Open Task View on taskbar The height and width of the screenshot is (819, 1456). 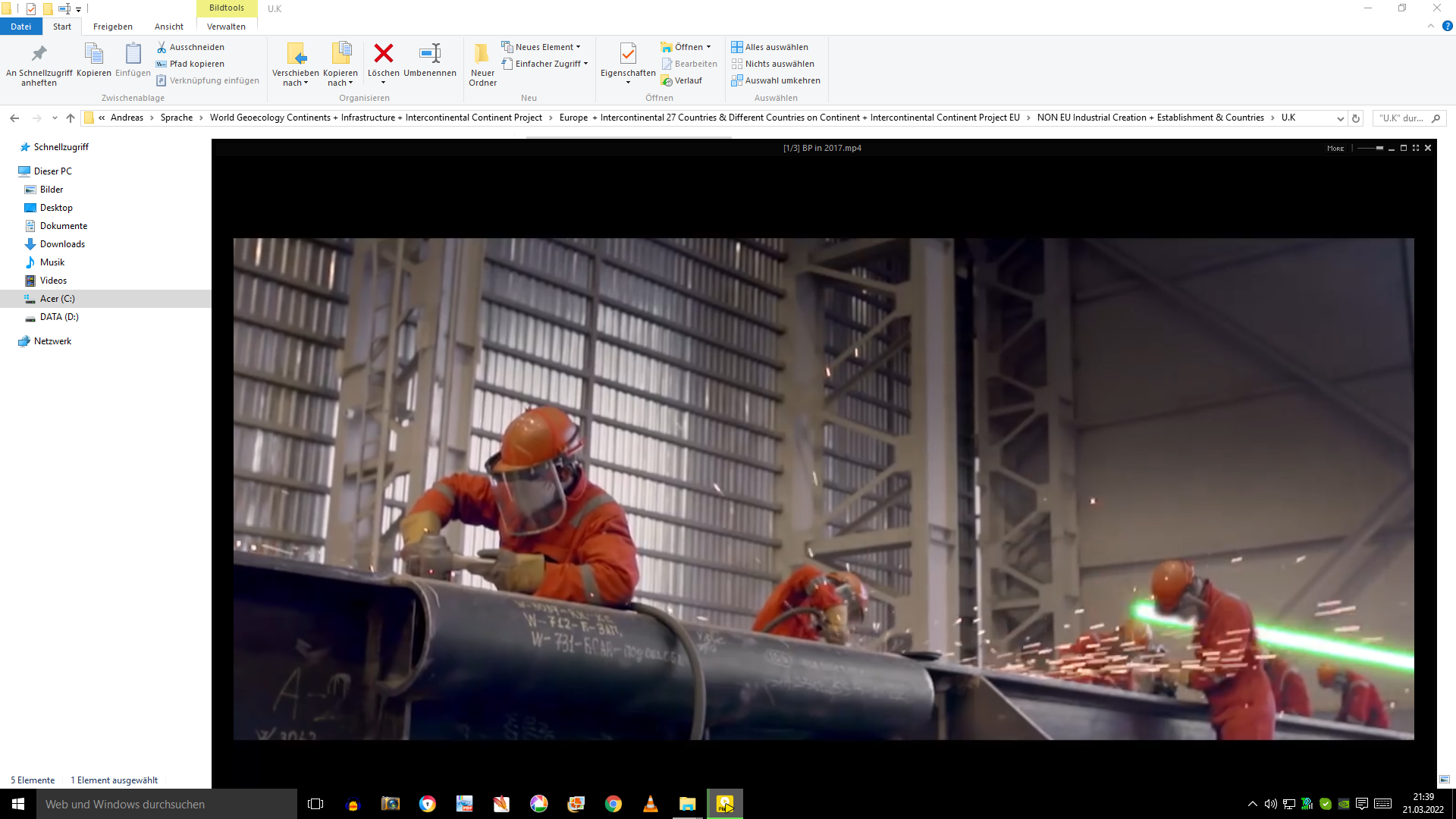(x=315, y=804)
